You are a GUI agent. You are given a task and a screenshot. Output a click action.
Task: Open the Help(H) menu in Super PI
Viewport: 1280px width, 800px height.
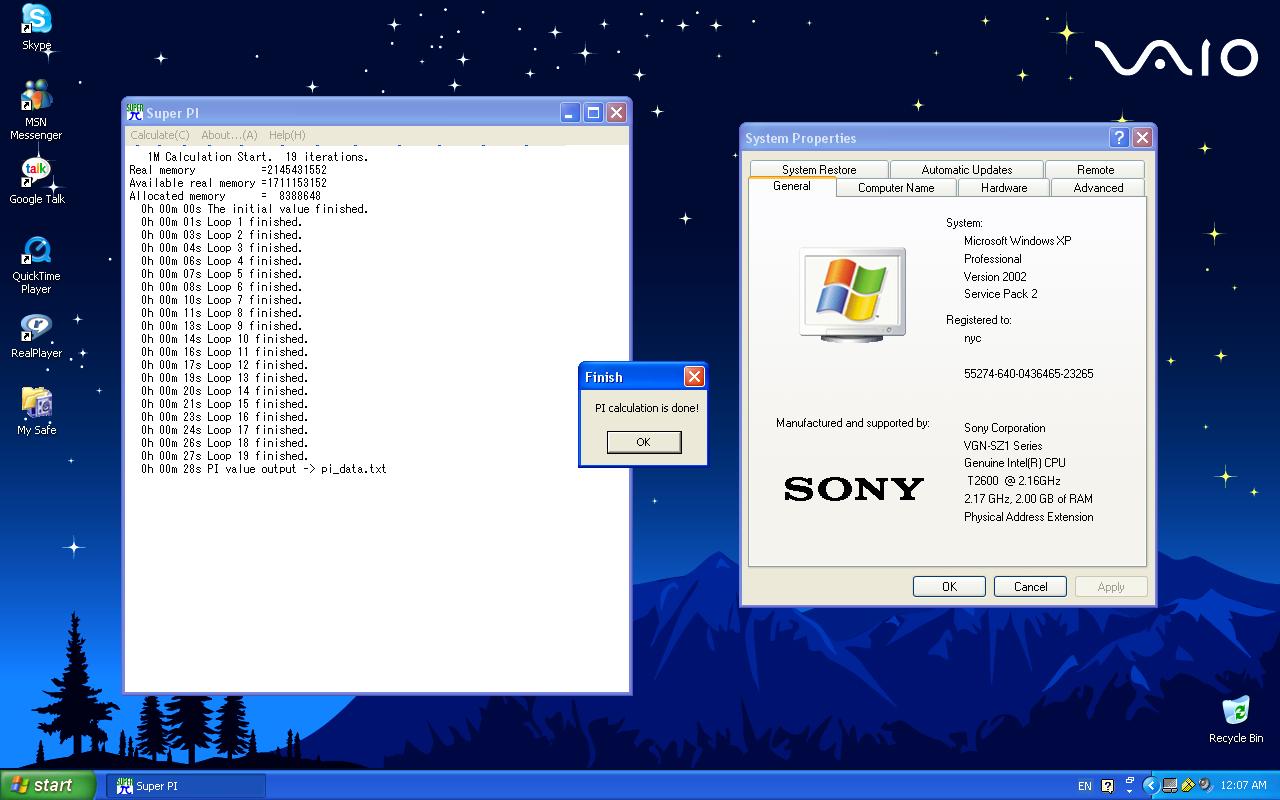[287, 135]
